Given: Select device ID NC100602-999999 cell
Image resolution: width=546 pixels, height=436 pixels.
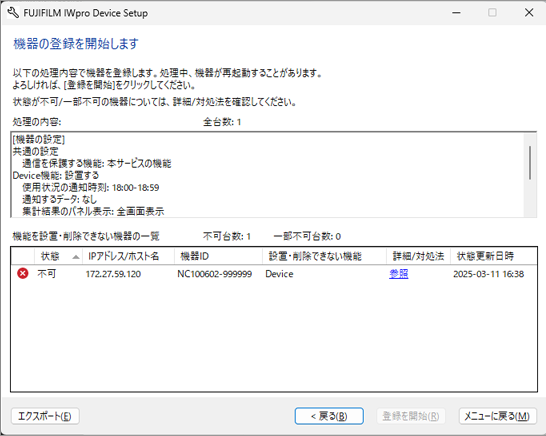Looking at the screenshot, I should click(x=214, y=274).
